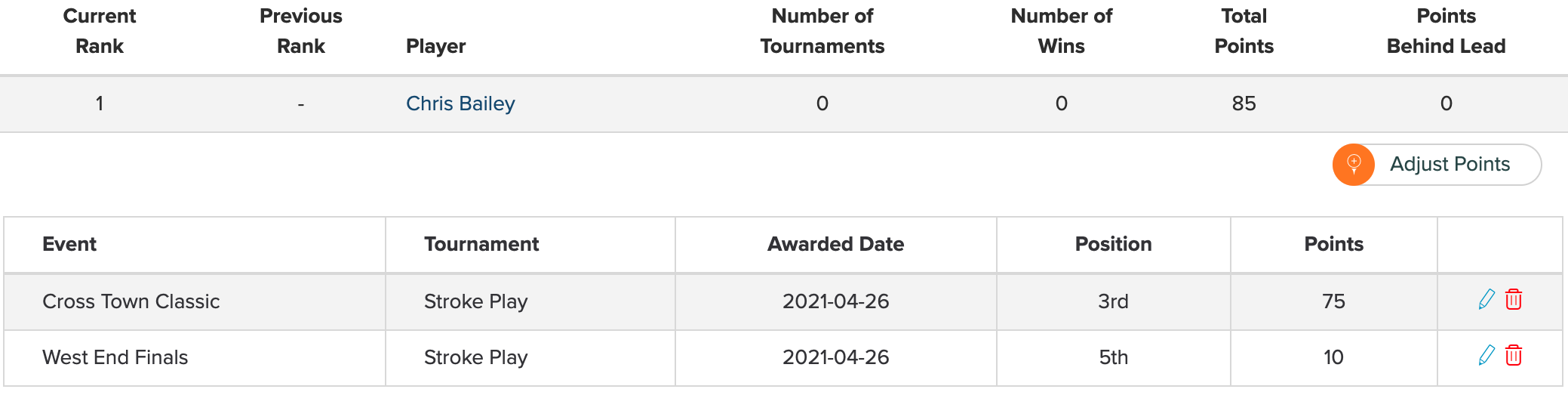
Task: Select the Tournament column header
Action: (x=481, y=244)
